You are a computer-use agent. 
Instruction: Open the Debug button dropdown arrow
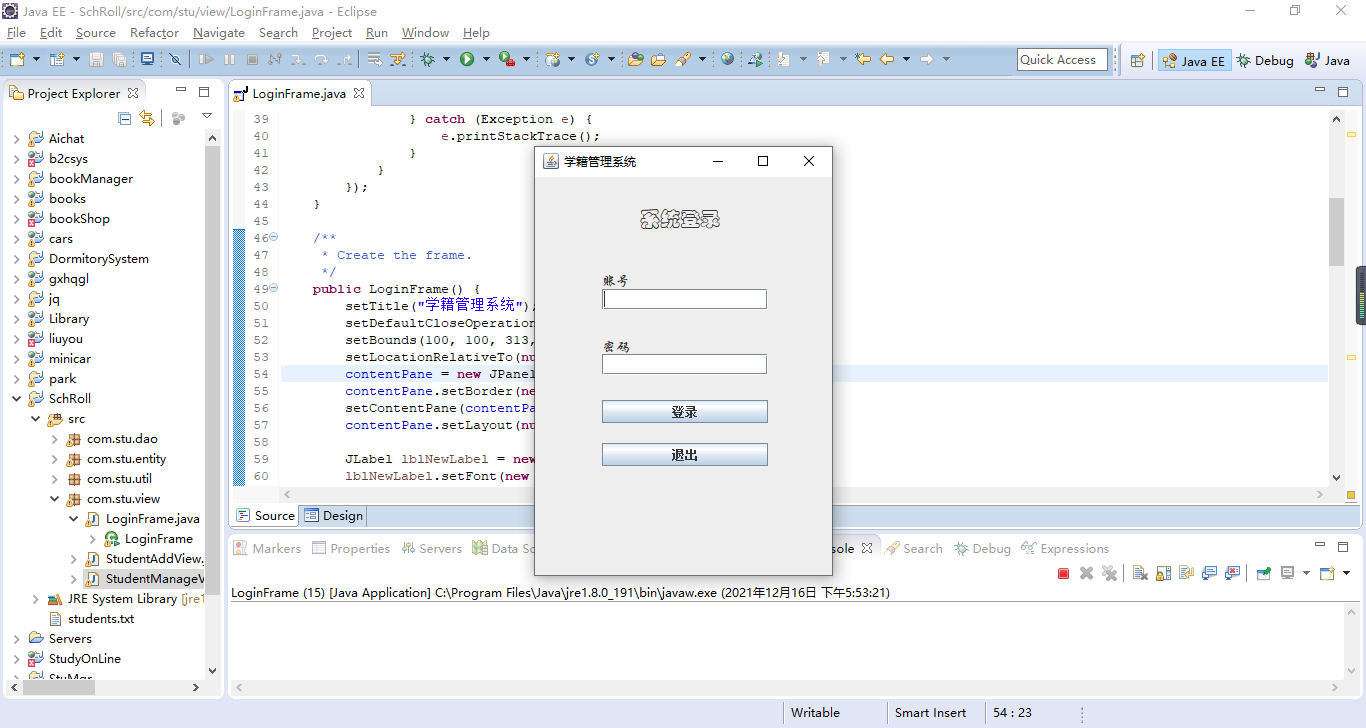(x=446, y=60)
